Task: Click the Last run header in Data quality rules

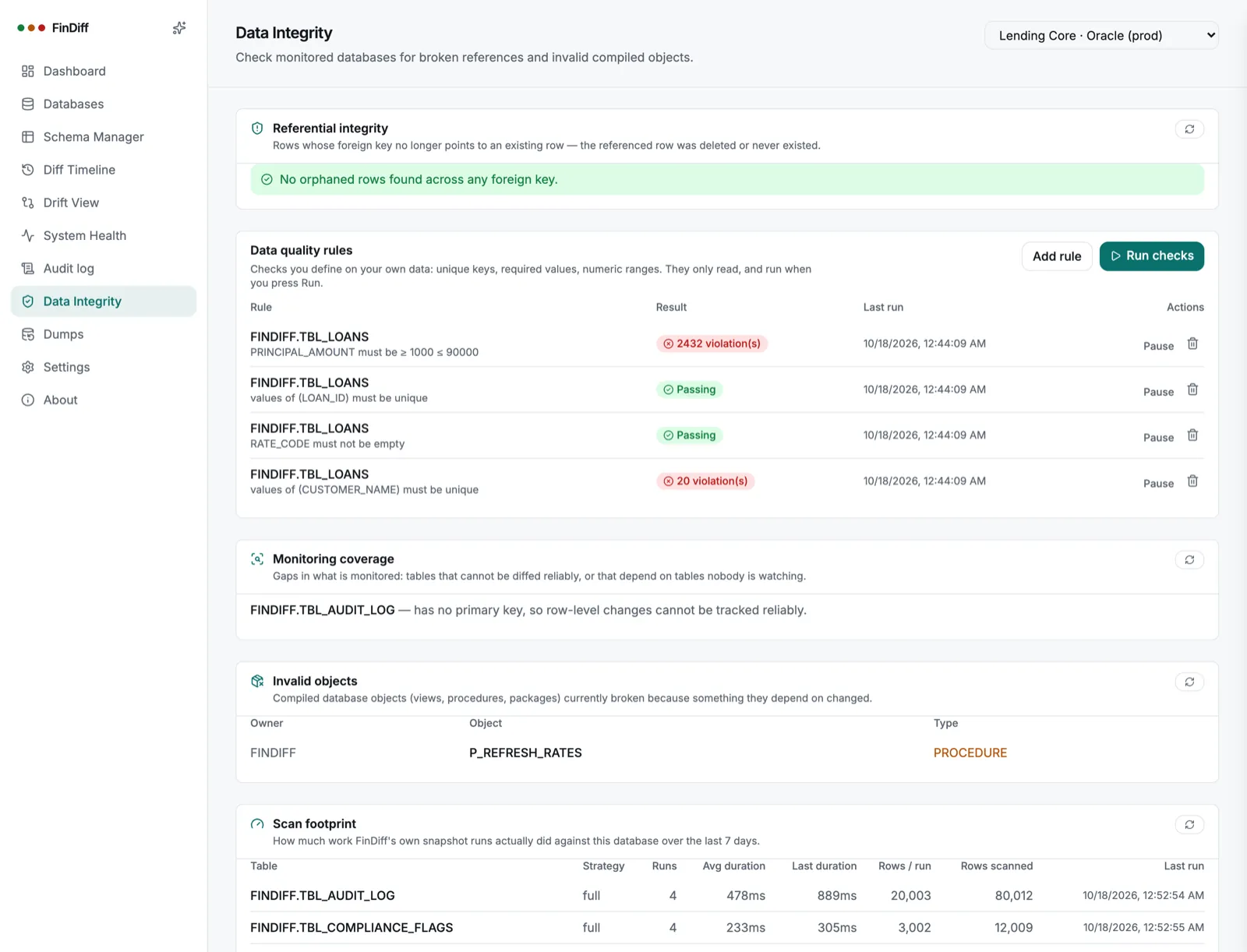Action: click(883, 307)
